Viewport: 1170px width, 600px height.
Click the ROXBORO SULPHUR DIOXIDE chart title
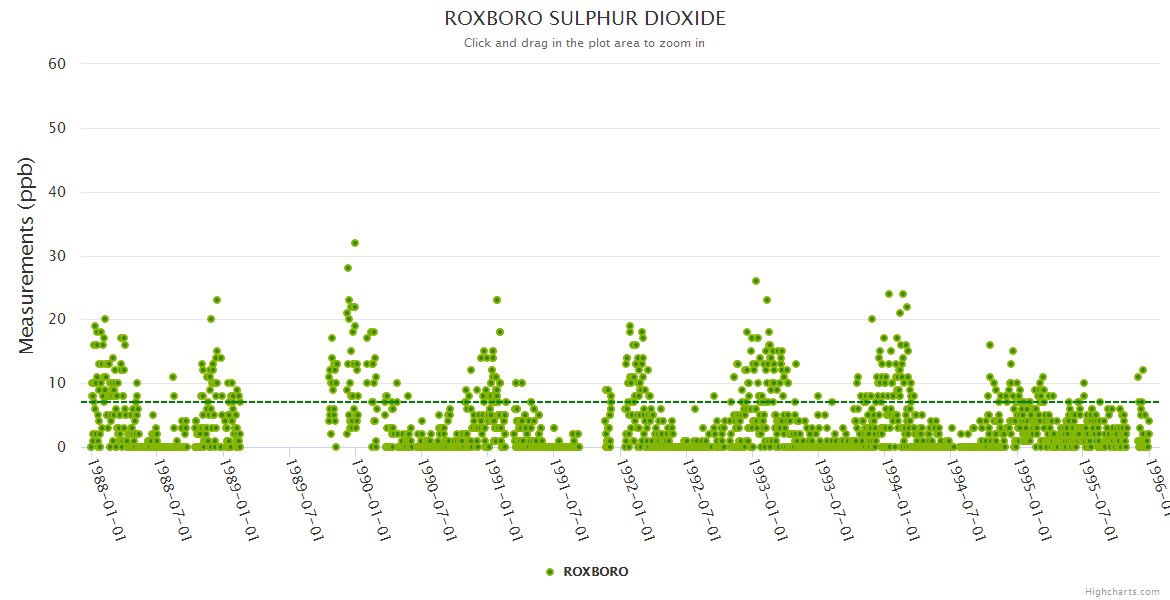585,19
